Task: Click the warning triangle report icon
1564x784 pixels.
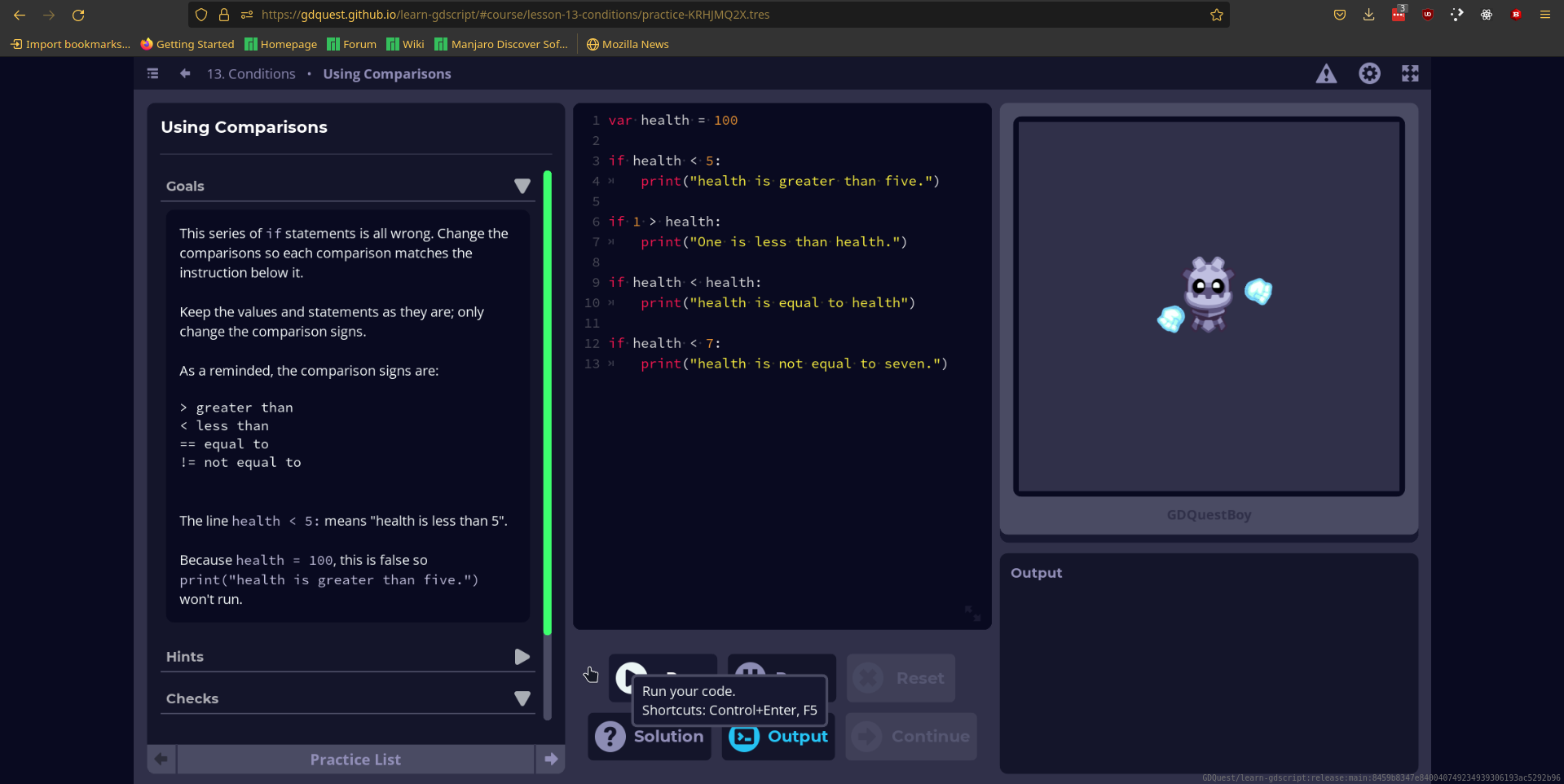Action: pyautogui.click(x=1327, y=73)
